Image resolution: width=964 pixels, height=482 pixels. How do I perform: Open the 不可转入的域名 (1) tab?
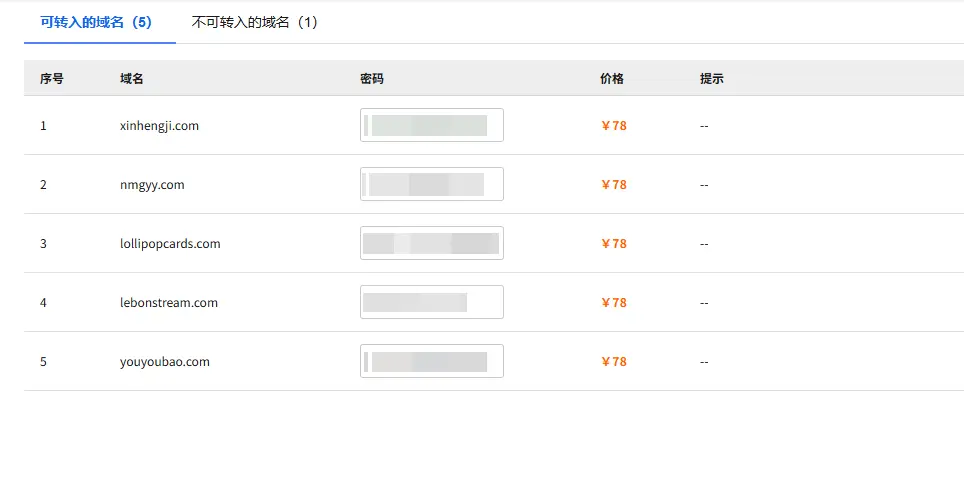click(x=255, y=23)
